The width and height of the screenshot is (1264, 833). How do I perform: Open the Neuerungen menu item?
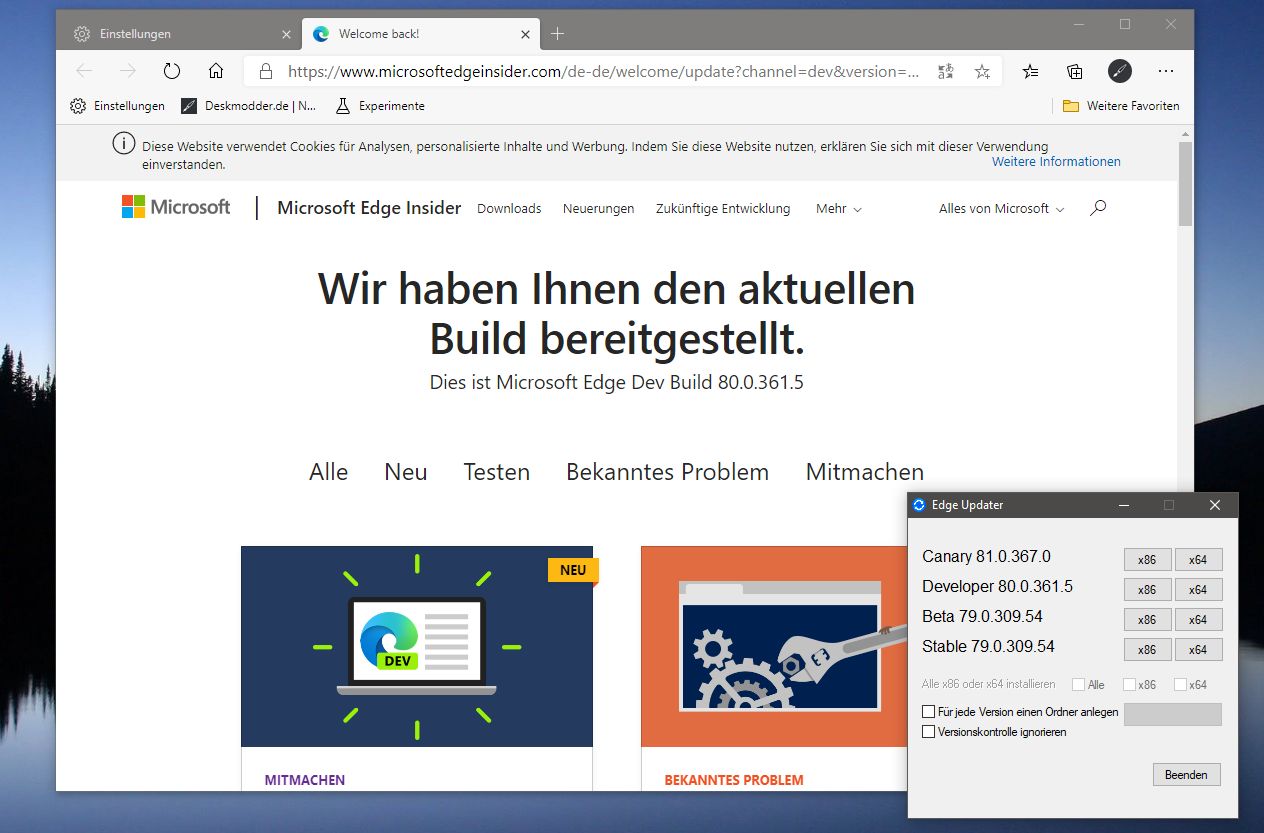pos(598,209)
